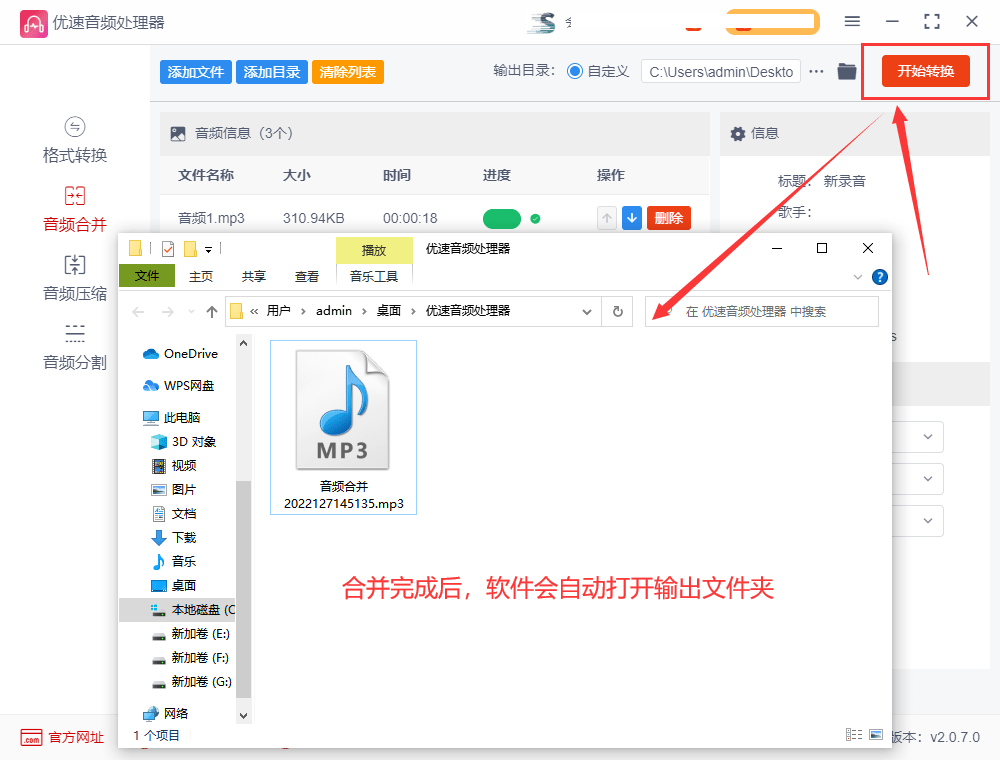
Task: Select 下载 in Explorer sidebar
Action: 174,537
